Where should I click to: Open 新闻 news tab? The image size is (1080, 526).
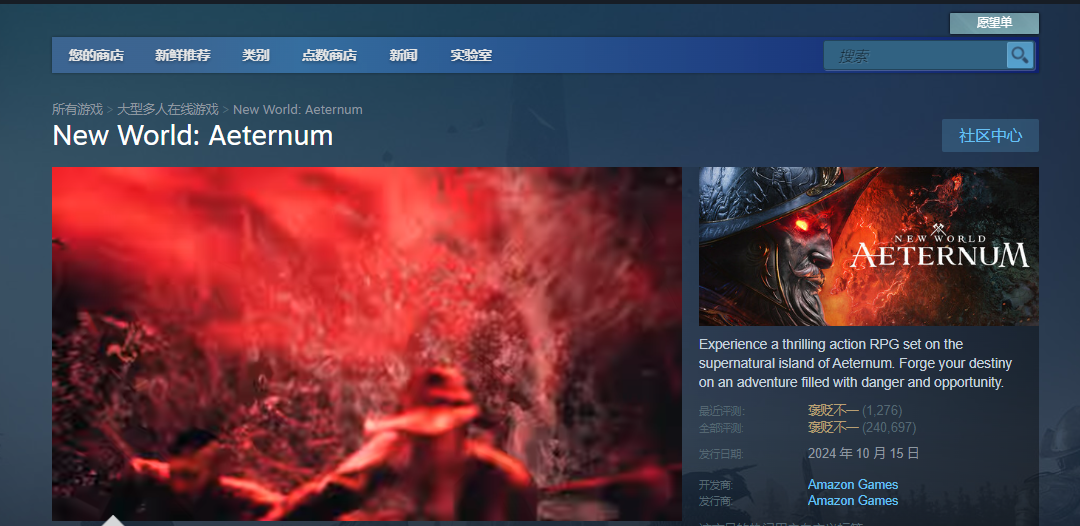tap(403, 56)
